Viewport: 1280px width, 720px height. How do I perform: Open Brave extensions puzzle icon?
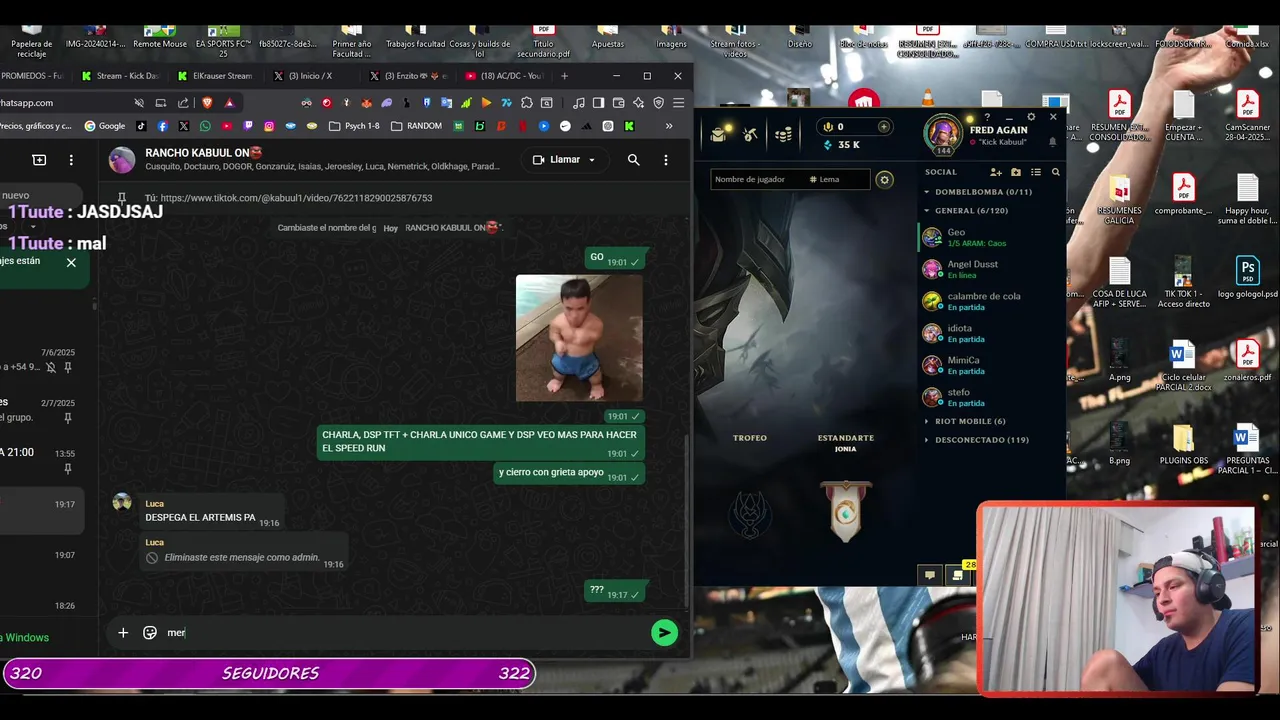(527, 102)
